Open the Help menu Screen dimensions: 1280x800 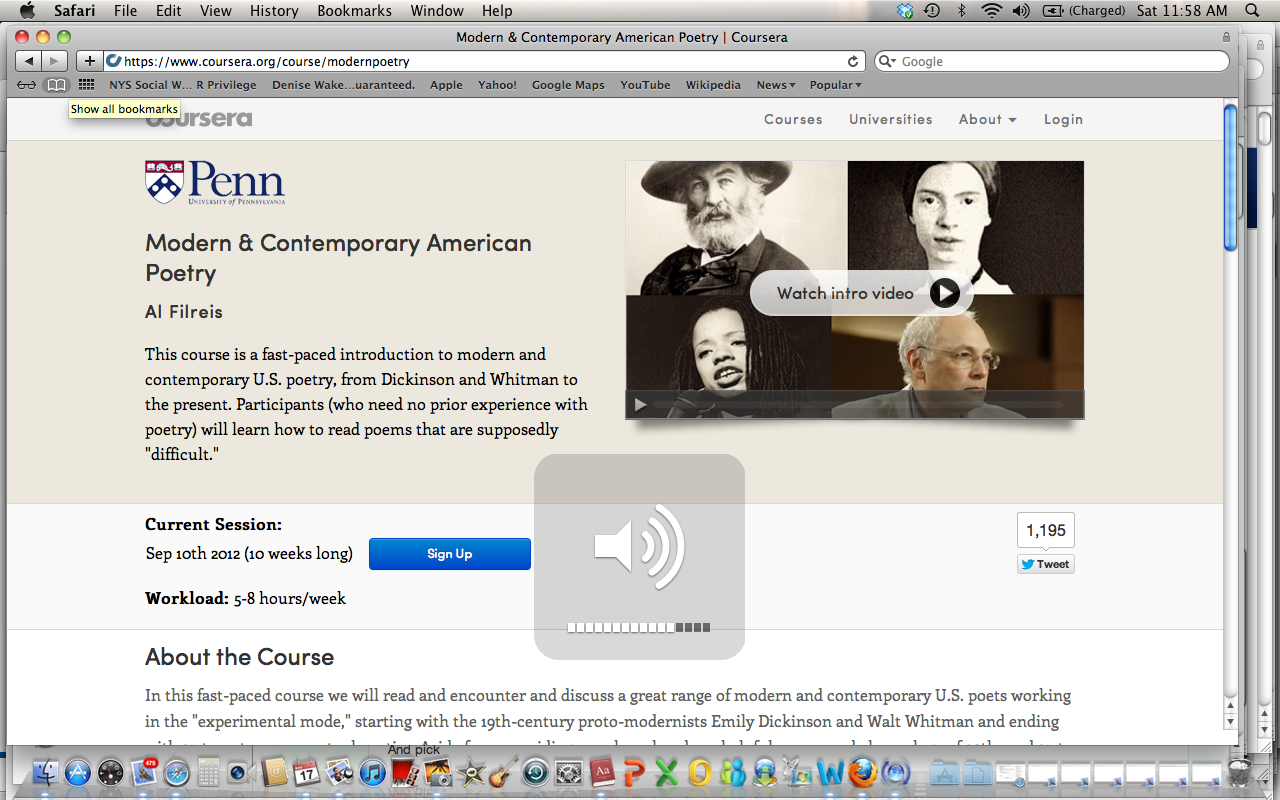click(x=497, y=11)
